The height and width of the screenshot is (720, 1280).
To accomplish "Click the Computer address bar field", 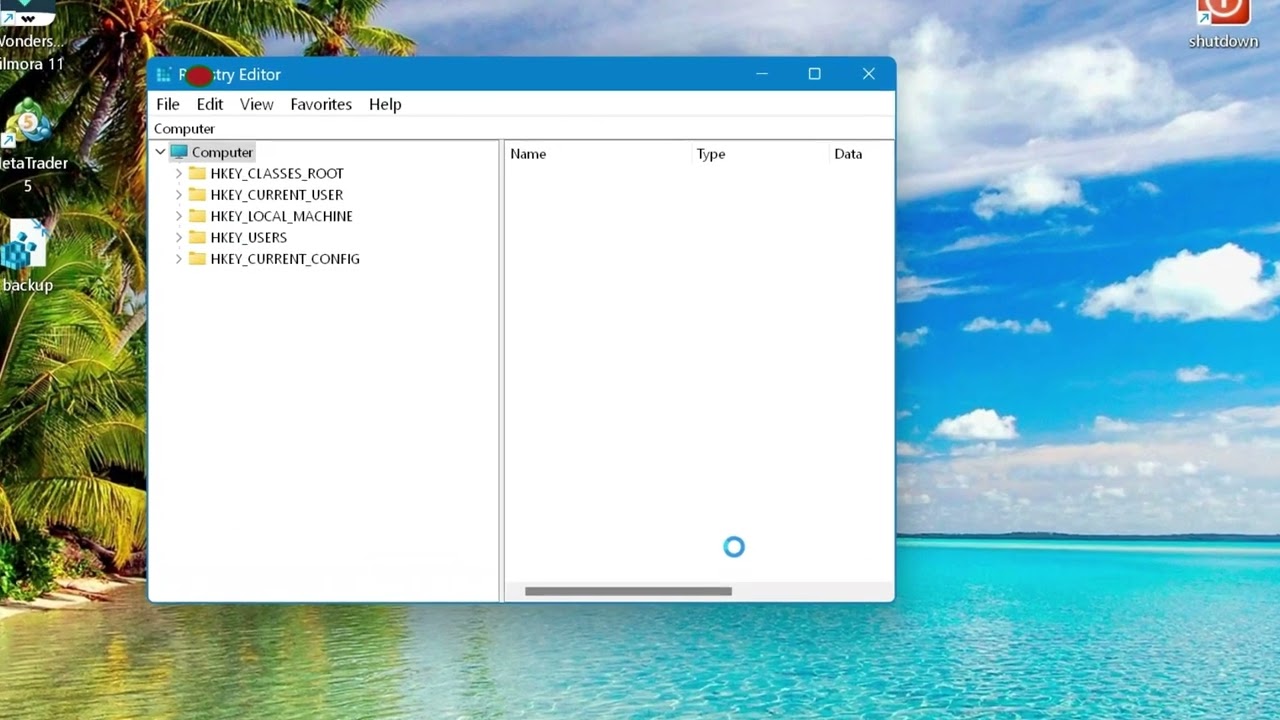I will [521, 129].
